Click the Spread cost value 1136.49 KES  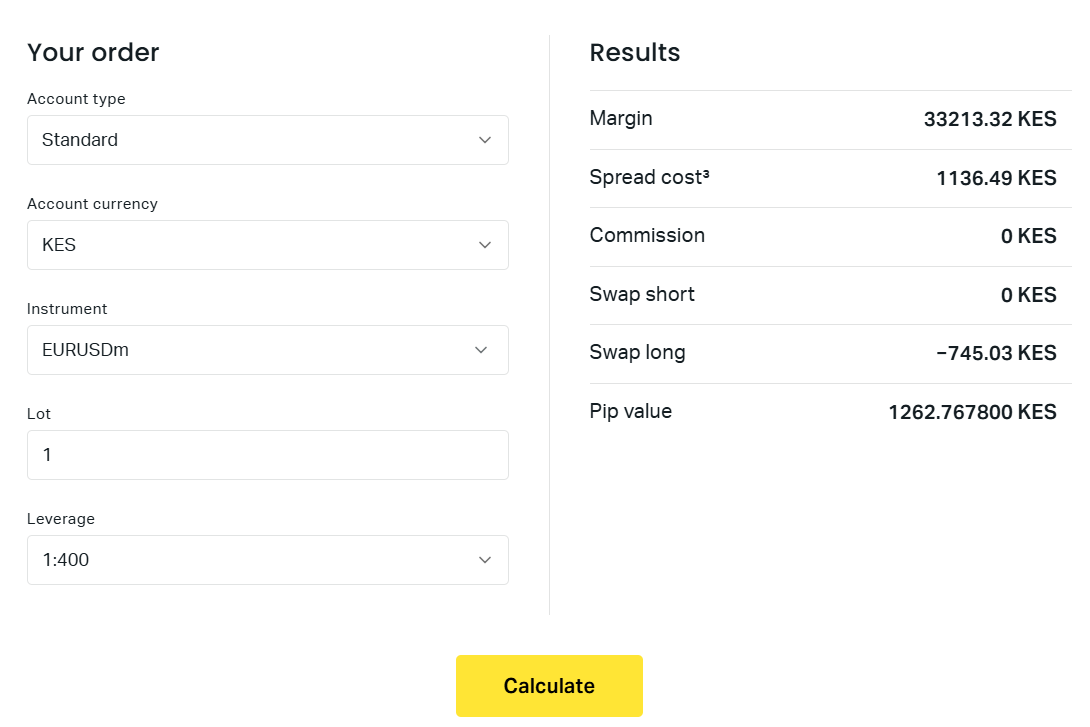click(996, 179)
